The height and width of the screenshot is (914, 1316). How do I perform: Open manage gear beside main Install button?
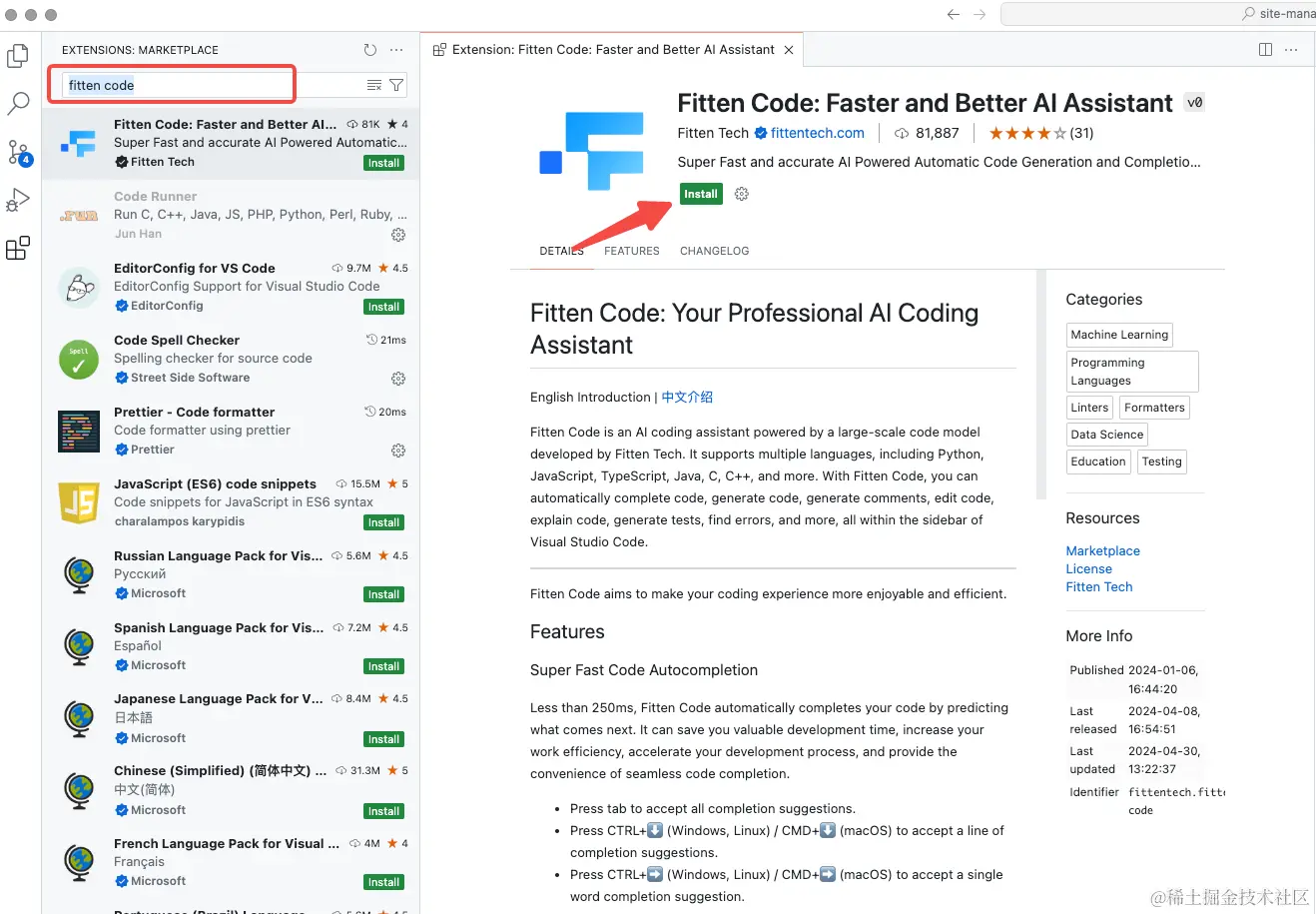[742, 194]
